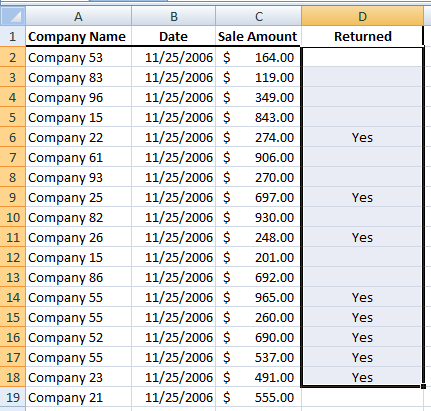Click the fill handle at selection corner
This screenshot has height=411, width=431.
tap(423, 386)
